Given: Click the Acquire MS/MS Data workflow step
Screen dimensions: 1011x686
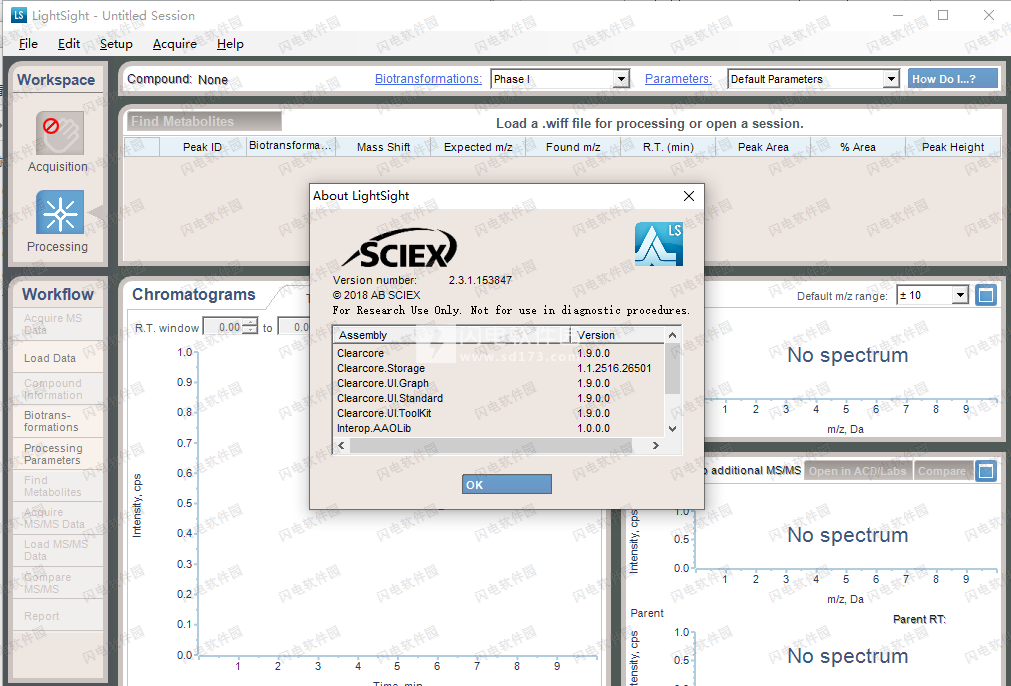Looking at the screenshot, I should click(x=58, y=518).
